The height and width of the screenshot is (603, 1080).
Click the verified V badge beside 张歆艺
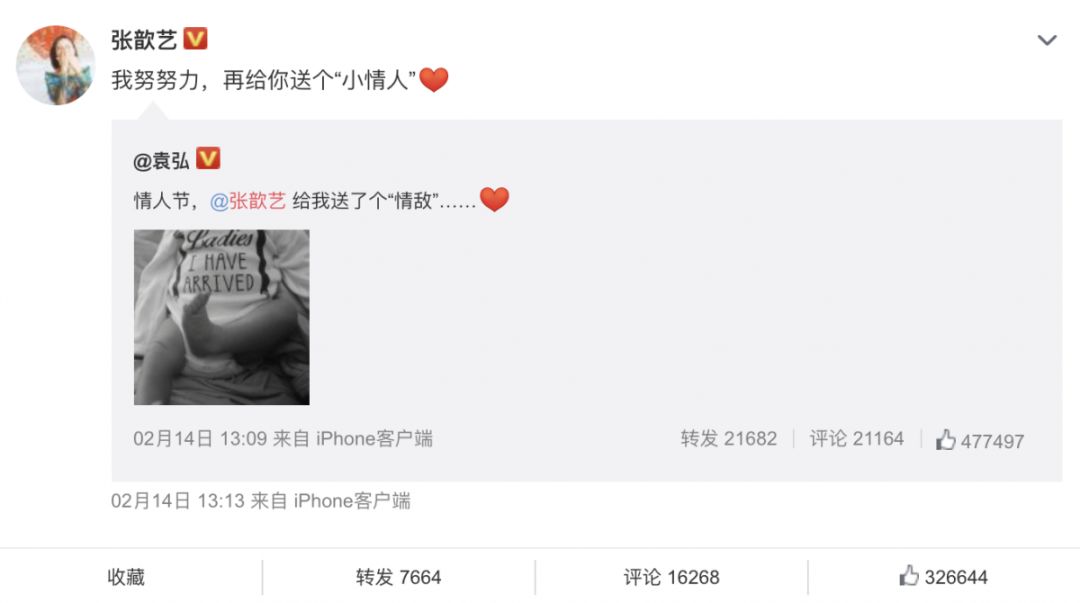pos(196,39)
